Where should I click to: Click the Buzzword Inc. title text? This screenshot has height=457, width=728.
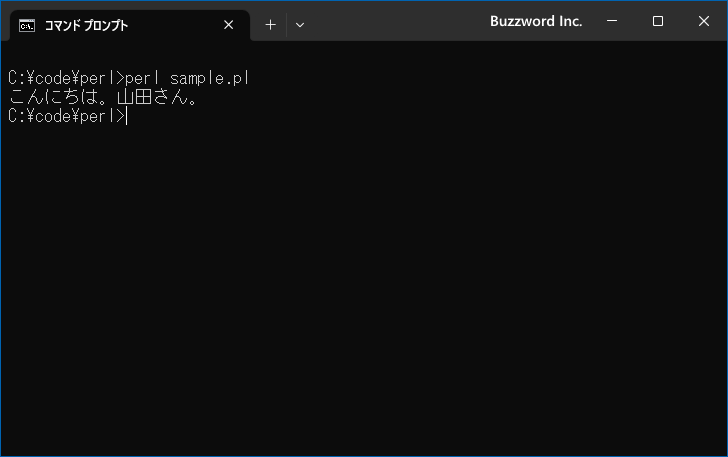[x=536, y=21]
